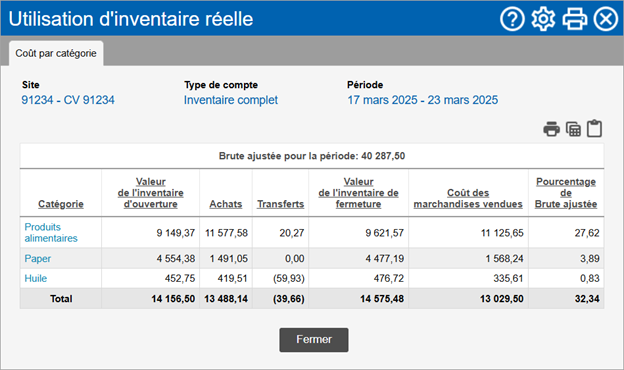Select the Coût par catégorie tab
624x370 pixels.
[x=56, y=53]
